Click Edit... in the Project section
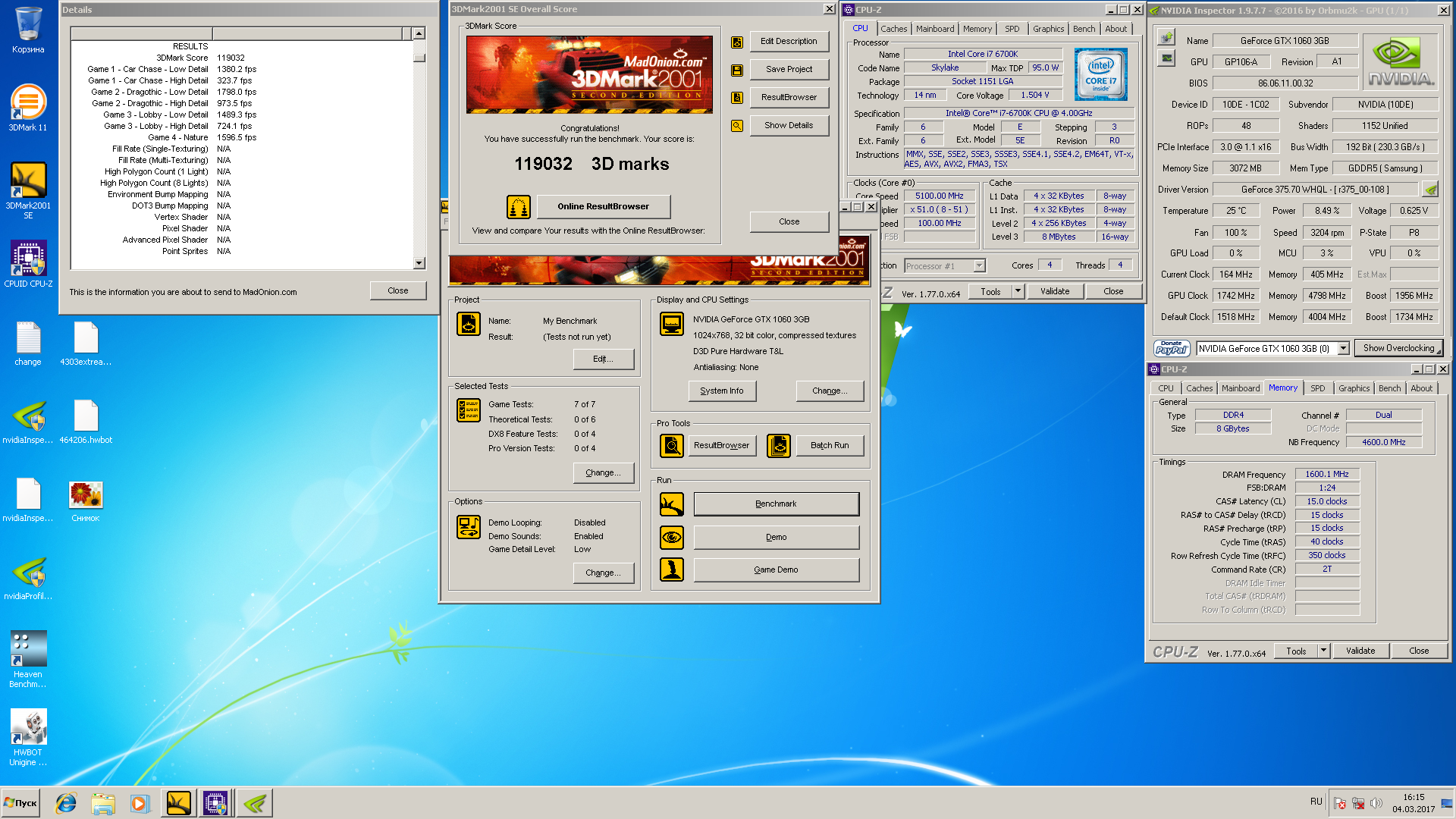1456x819 pixels. coord(603,359)
